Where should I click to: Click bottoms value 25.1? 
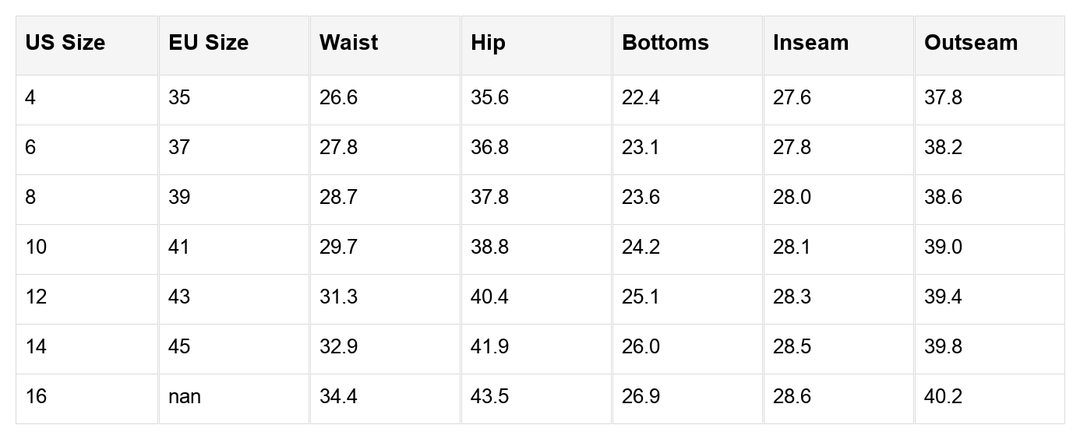[641, 297]
